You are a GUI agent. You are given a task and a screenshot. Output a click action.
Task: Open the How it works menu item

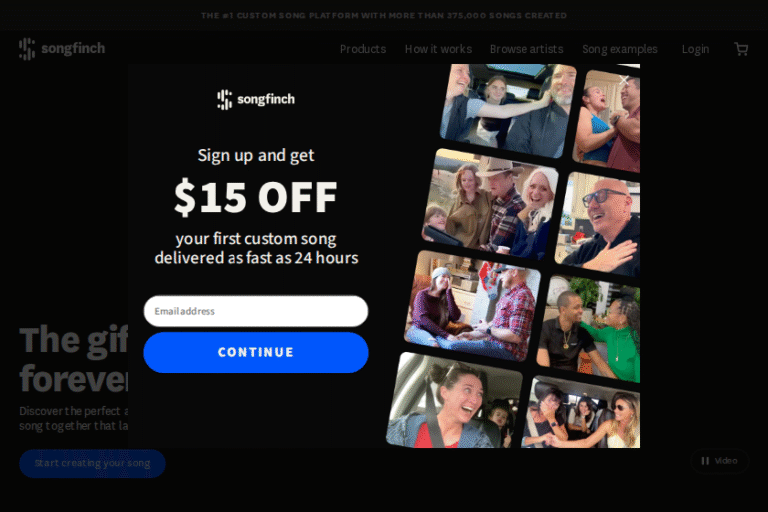(438, 49)
